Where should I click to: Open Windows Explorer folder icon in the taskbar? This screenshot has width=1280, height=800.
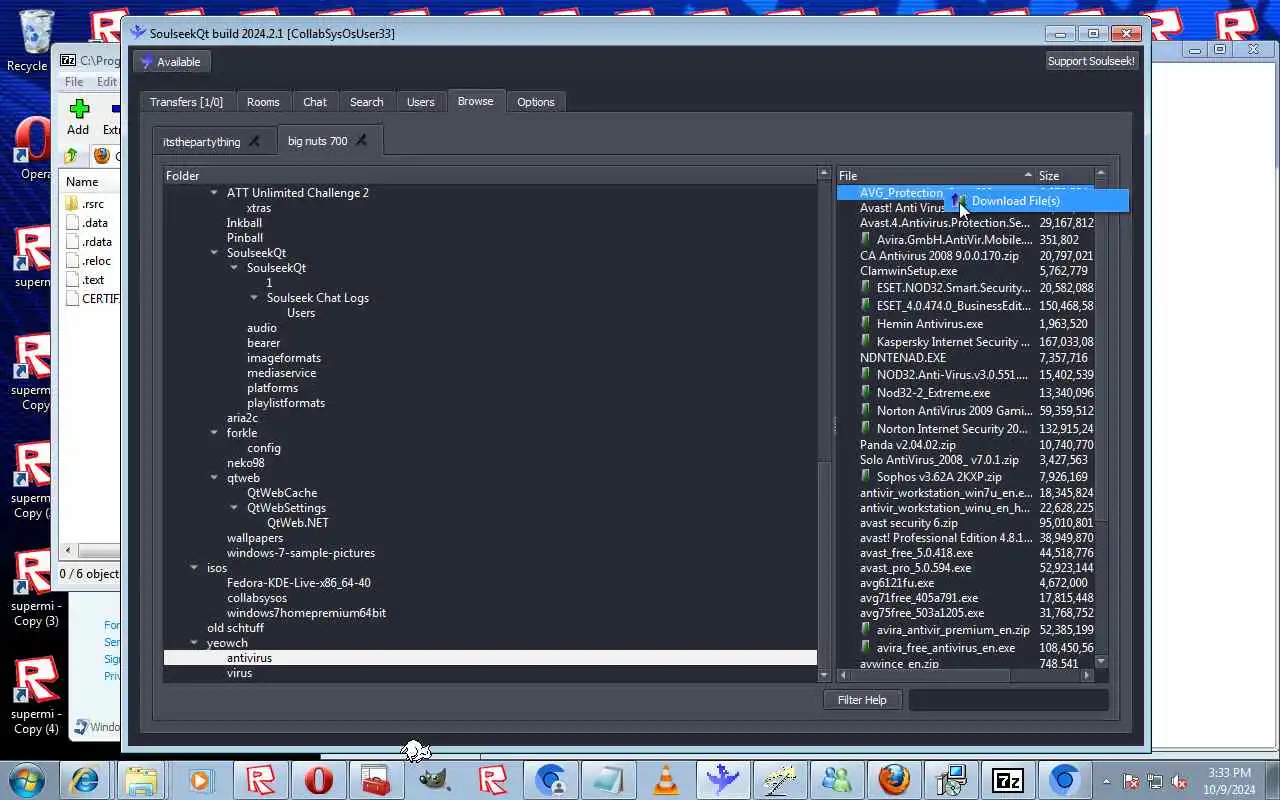[142, 780]
